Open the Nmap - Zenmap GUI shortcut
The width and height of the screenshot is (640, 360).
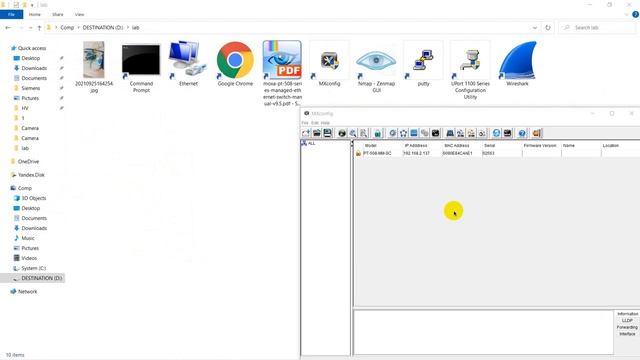coord(376,67)
